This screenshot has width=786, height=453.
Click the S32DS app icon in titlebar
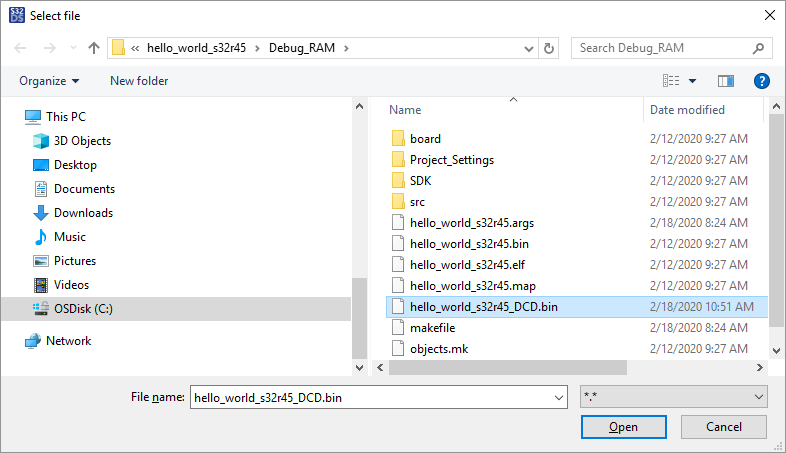(17, 16)
